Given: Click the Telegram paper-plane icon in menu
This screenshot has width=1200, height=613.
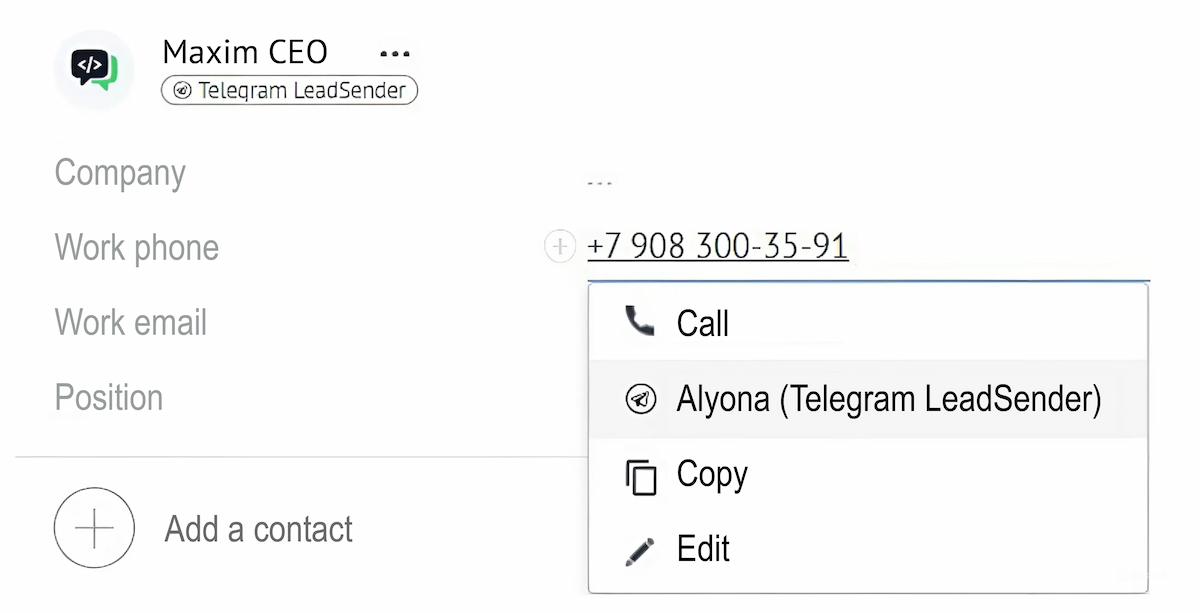Looking at the screenshot, I should 639,399.
